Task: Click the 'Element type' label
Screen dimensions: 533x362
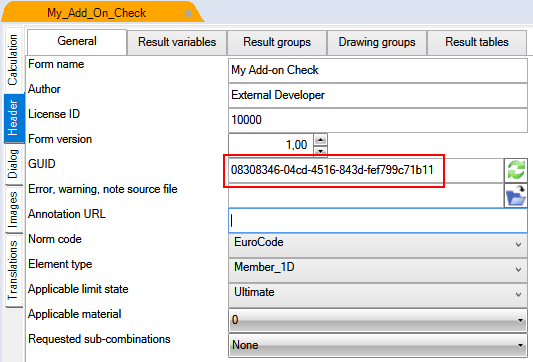Action: (60, 264)
